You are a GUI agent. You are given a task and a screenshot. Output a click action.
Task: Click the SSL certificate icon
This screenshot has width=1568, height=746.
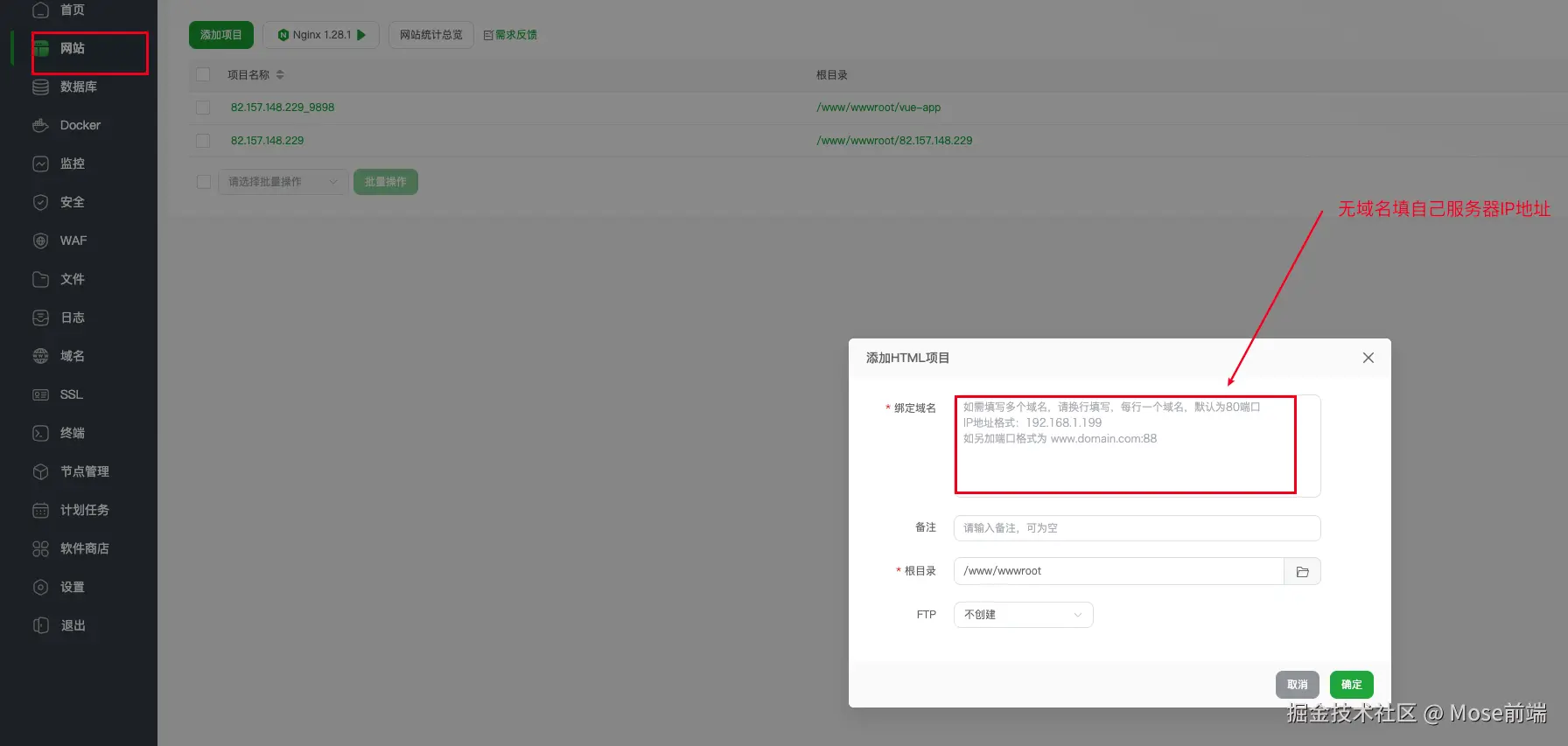[40, 394]
